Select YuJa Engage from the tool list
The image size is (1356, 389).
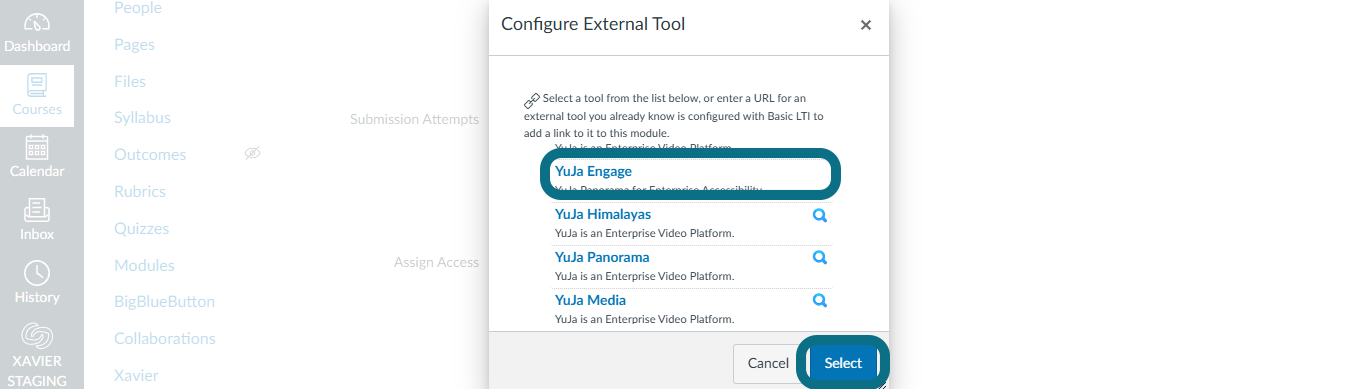[593, 172]
